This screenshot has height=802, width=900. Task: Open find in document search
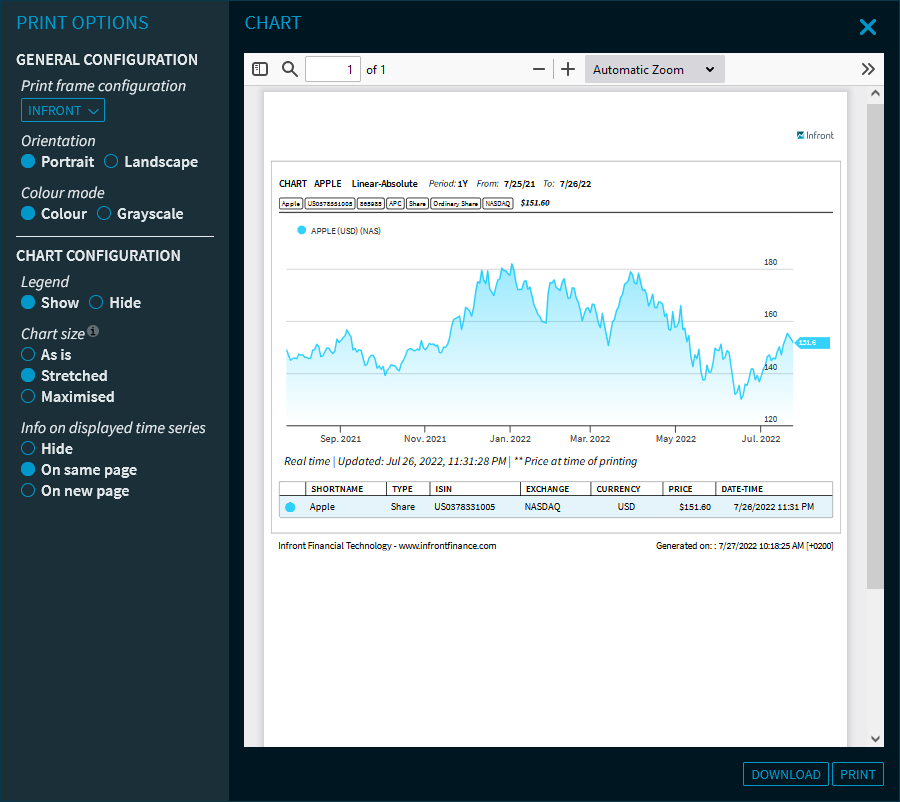coord(290,69)
